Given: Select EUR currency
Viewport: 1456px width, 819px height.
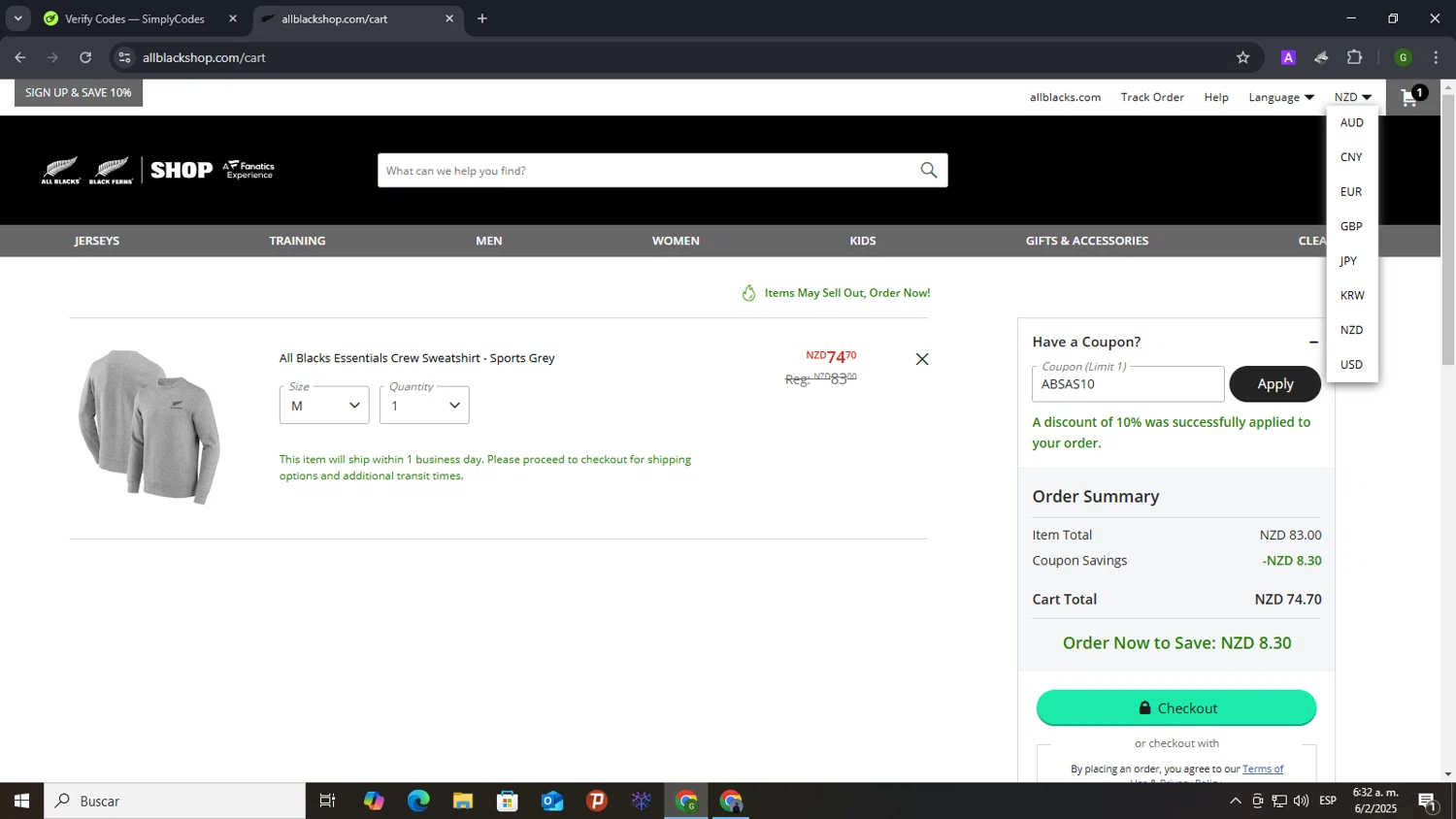Looking at the screenshot, I should coord(1352,192).
